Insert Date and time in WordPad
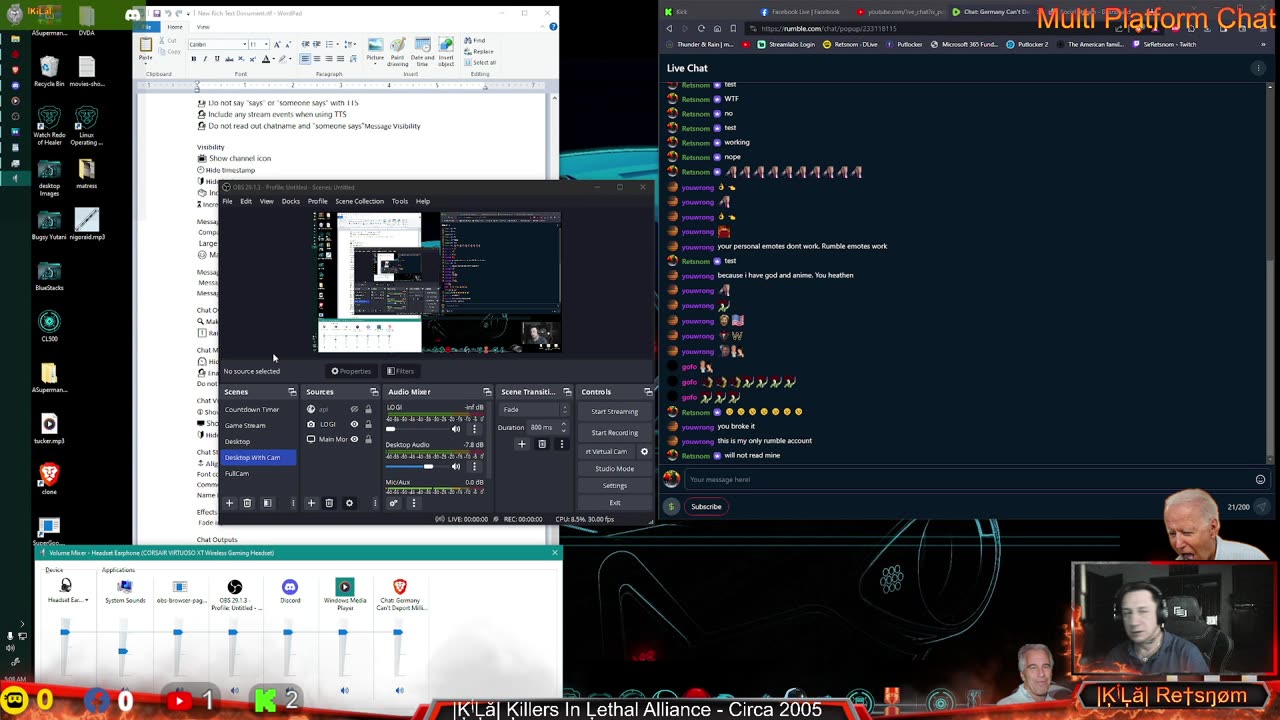 click(422, 52)
